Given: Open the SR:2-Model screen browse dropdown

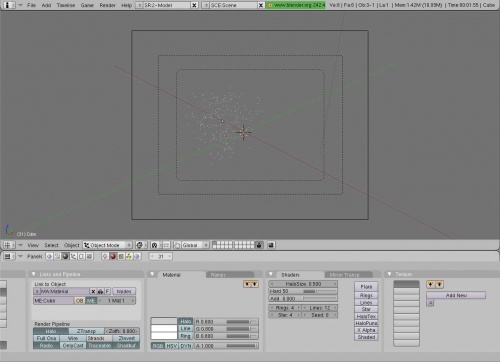Looking at the screenshot, I should coord(139,5).
